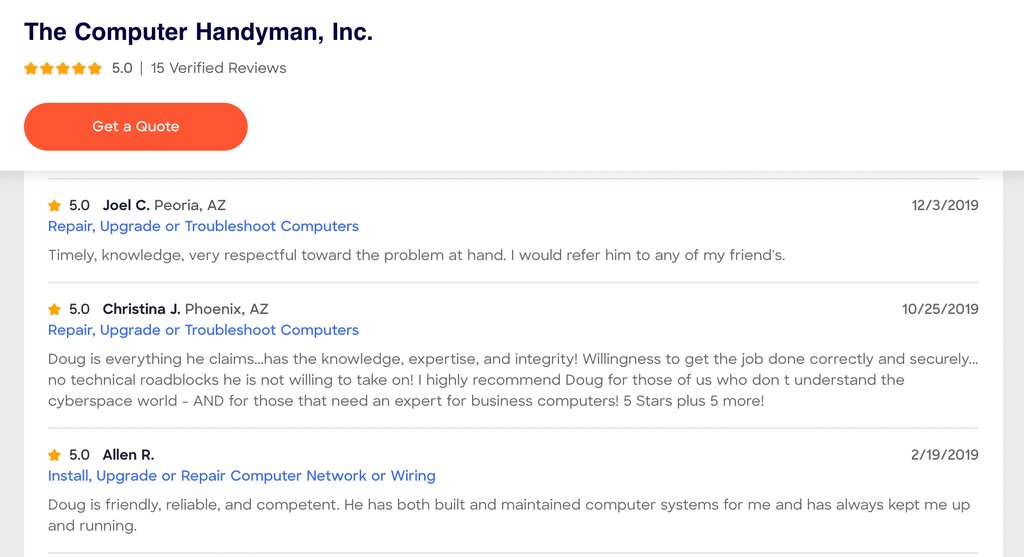Open the 15 Verified Reviews text
This screenshot has width=1024, height=557.
click(x=218, y=68)
